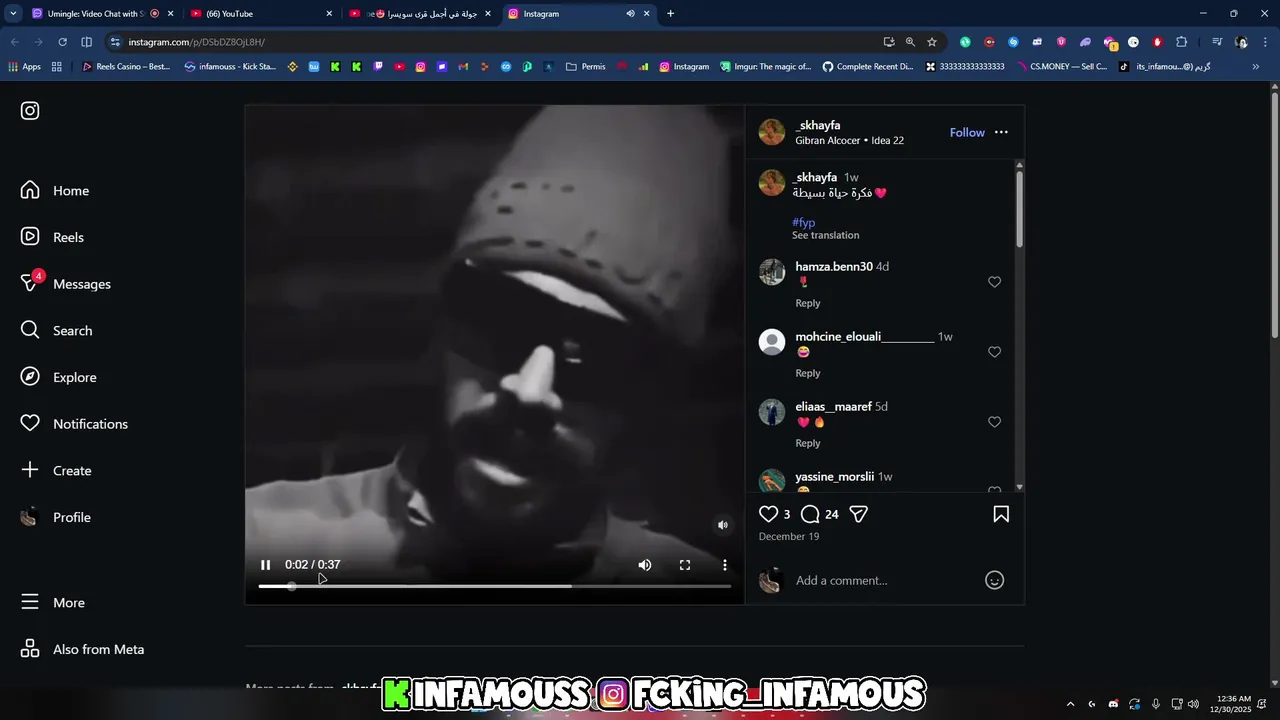
Task: Open Imgur bookmark
Action: pos(766,67)
